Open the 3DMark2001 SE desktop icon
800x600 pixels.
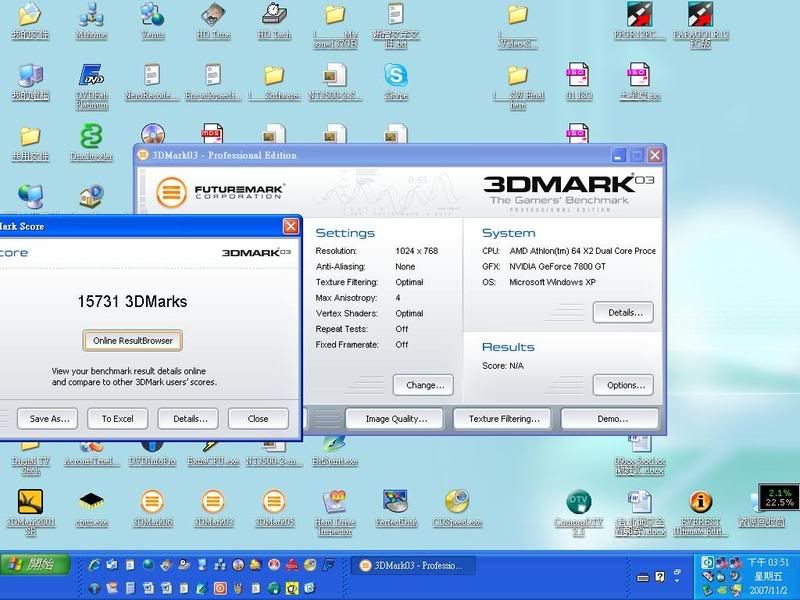(31, 511)
